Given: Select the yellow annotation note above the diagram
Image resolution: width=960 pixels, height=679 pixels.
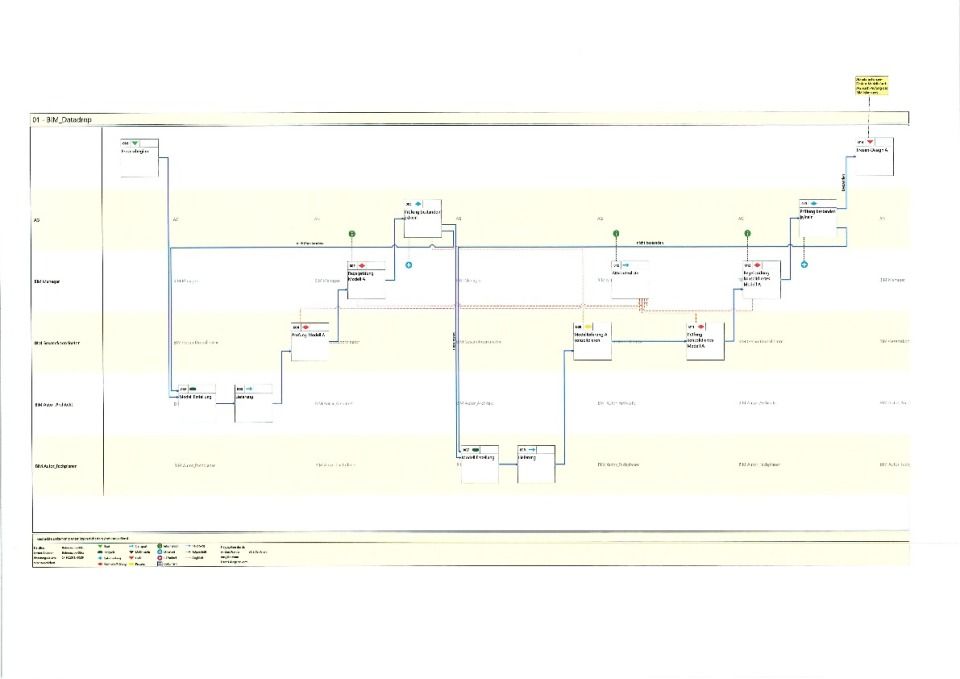Looking at the screenshot, I should coord(872,86).
